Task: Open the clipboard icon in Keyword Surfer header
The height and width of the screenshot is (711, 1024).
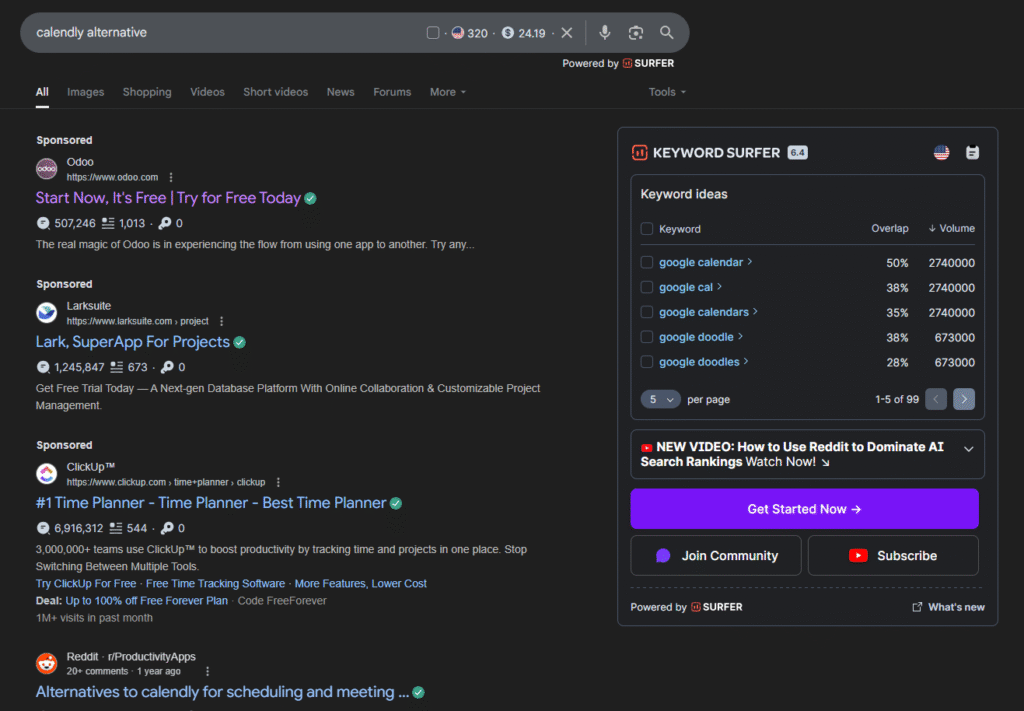Action: pos(972,153)
